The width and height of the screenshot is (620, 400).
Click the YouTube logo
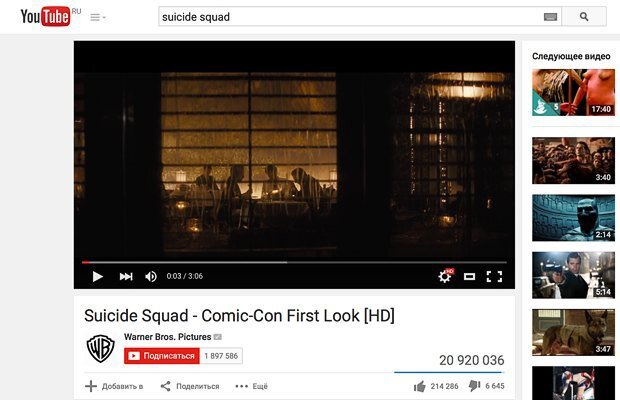tap(45, 16)
